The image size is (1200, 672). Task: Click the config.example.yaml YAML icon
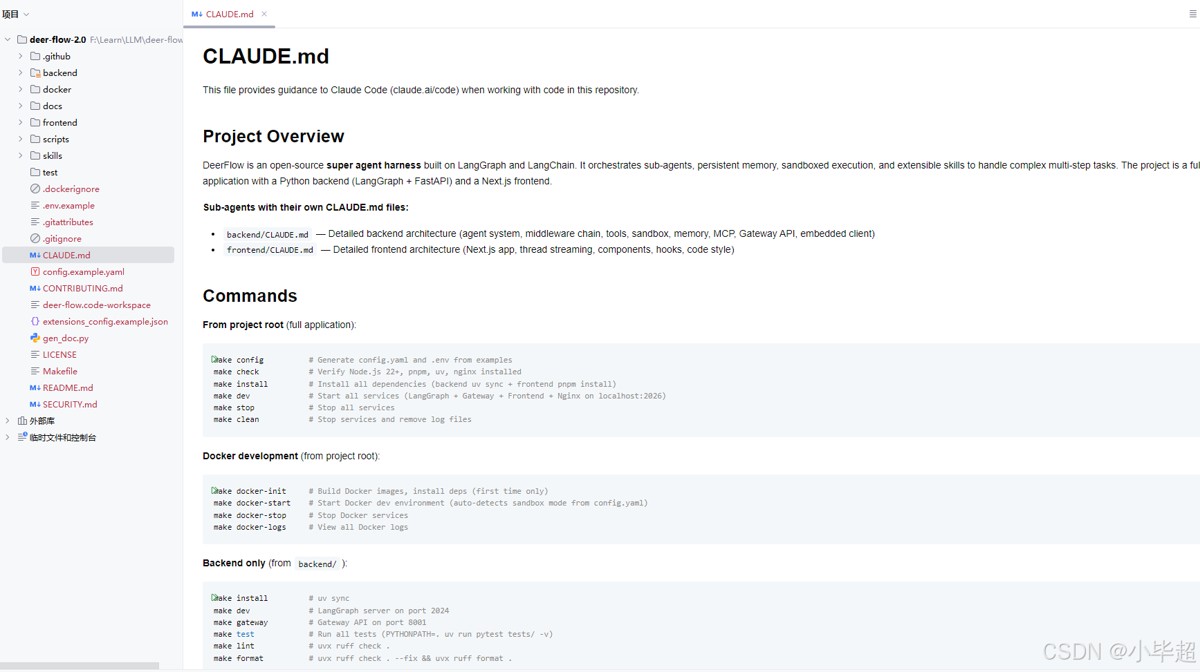(x=35, y=271)
